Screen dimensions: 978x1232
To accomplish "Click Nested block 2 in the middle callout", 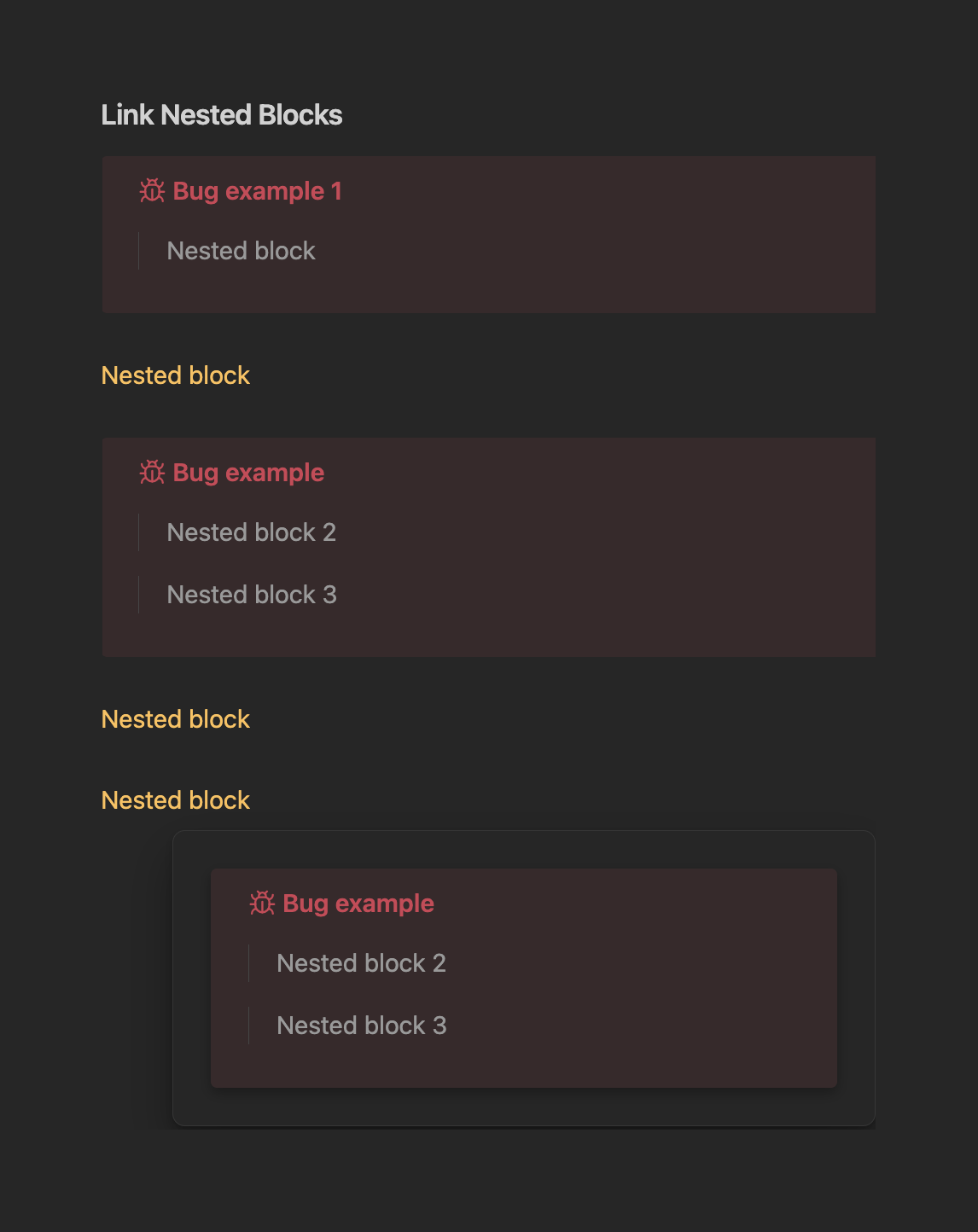I will tap(252, 532).
